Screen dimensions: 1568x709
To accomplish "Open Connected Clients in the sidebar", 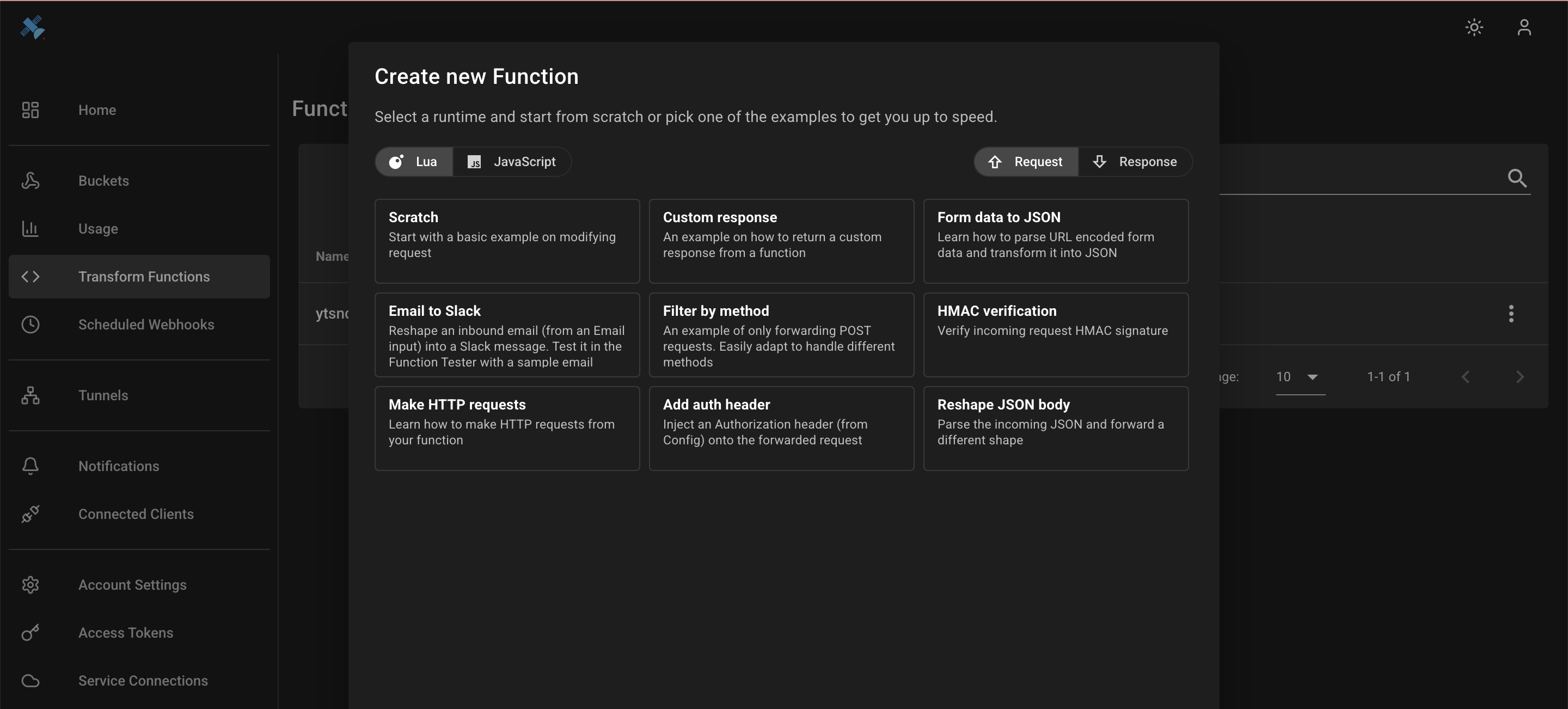I will click(139, 514).
